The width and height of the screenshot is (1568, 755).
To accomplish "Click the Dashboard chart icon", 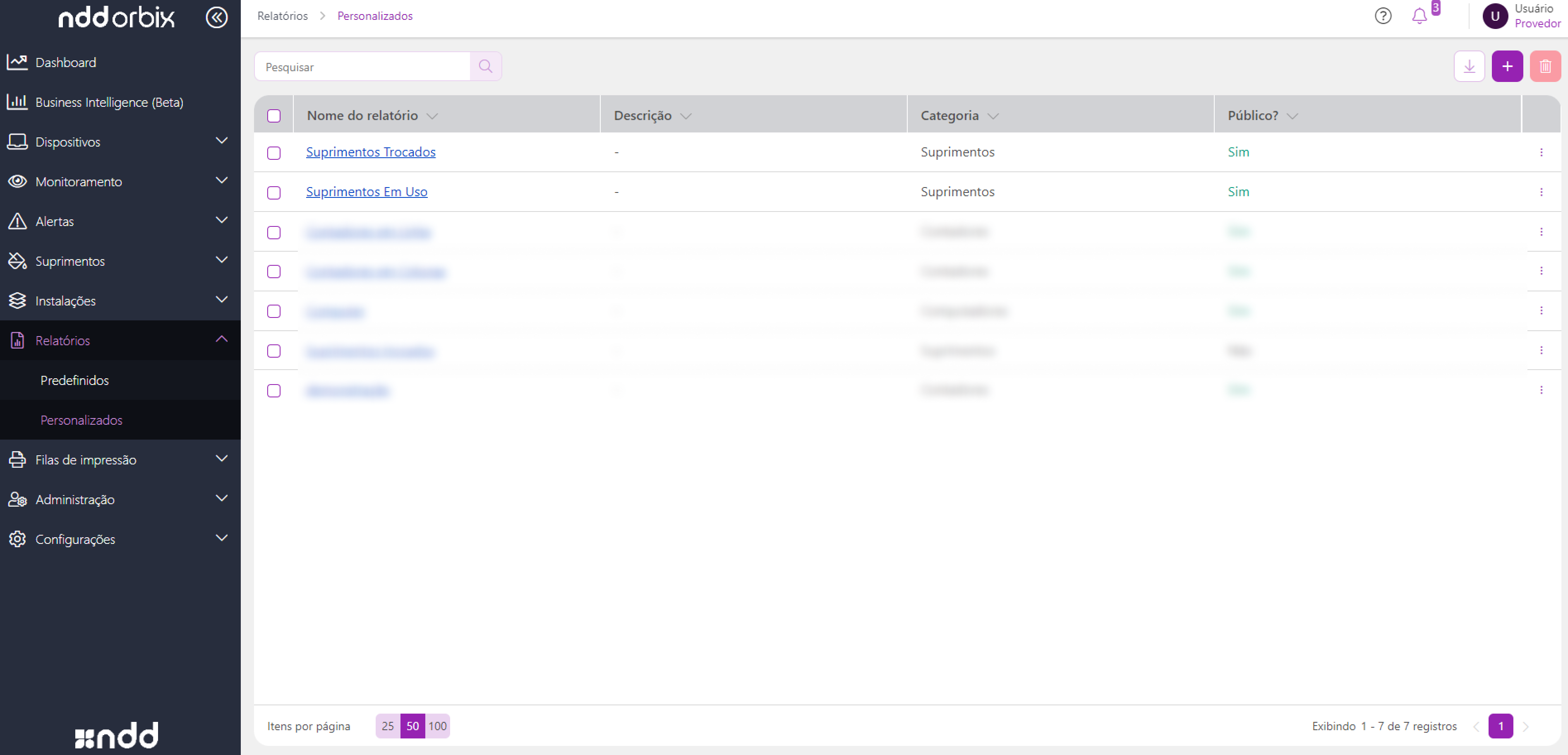I will pyautogui.click(x=17, y=62).
